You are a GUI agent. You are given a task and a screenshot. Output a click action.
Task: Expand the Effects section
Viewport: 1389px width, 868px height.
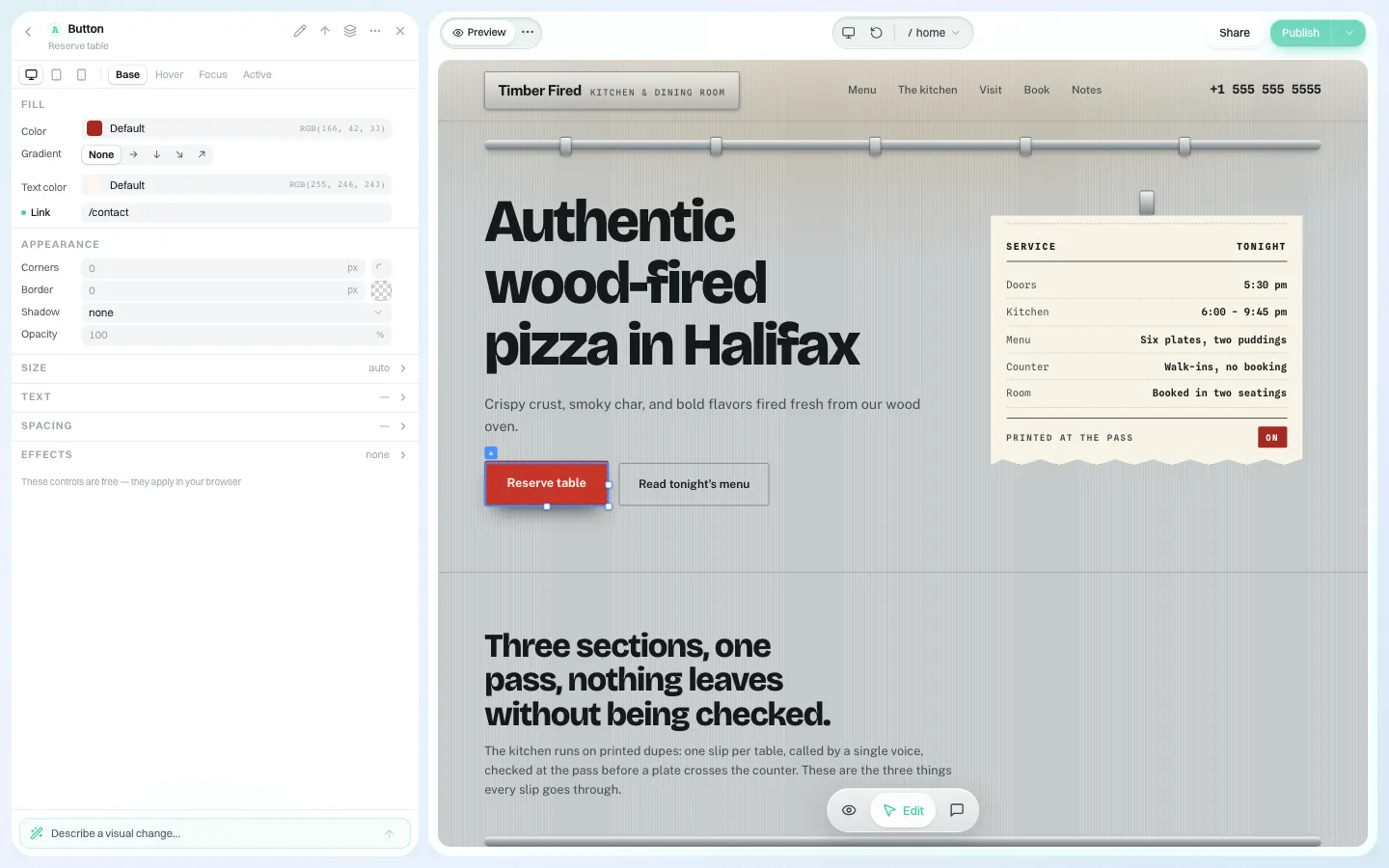pyautogui.click(x=214, y=455)
